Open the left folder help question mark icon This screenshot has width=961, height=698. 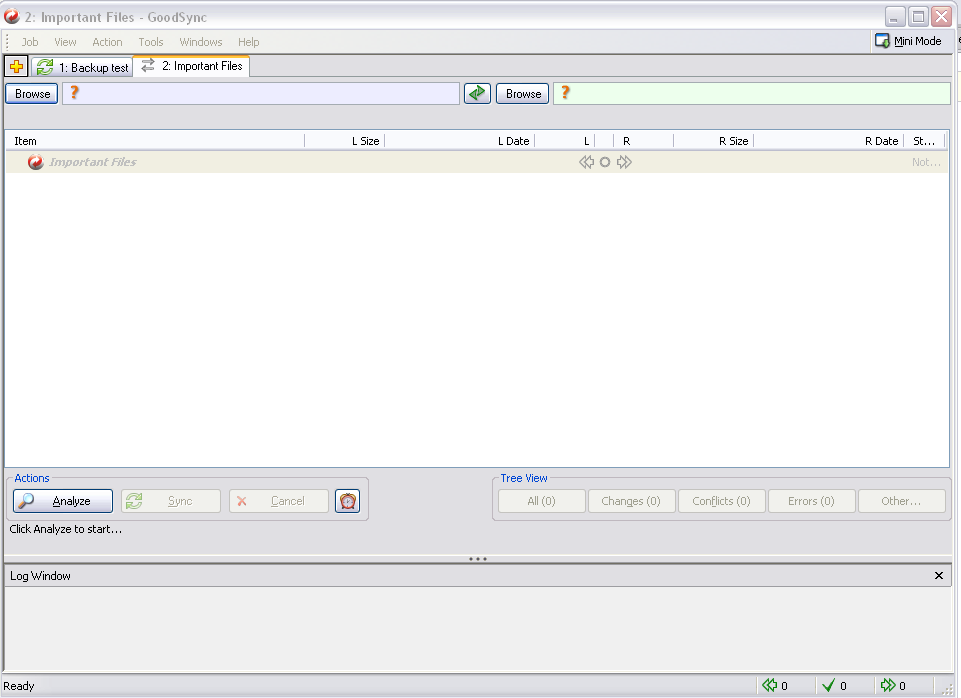pos(74,93)
